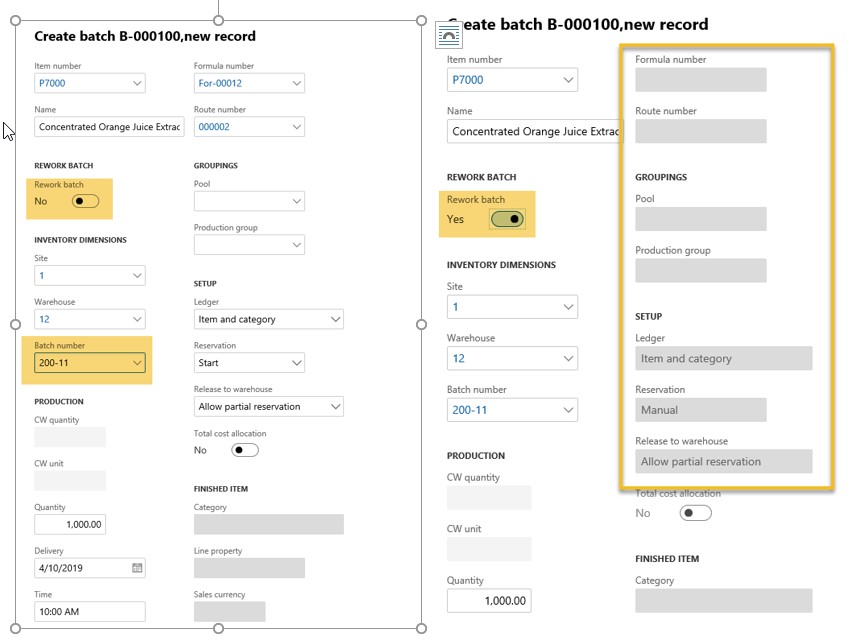This screenshot has width=856, height=642.
Task: Click the Layout Options icon beside the image
Action: pyautogui.click(x=449, y=36)
